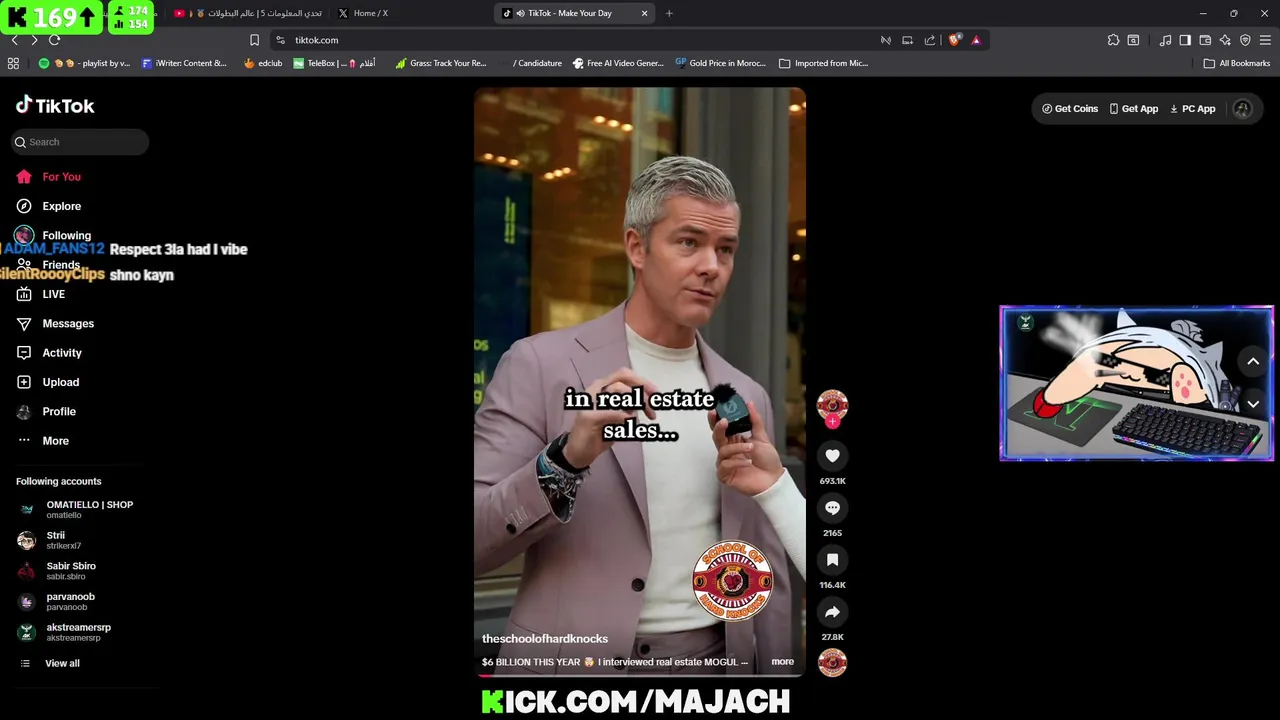1280x720 pixels.
Task: Open the apps grid icon in bookmarks bar
Action: click(13, 63)
